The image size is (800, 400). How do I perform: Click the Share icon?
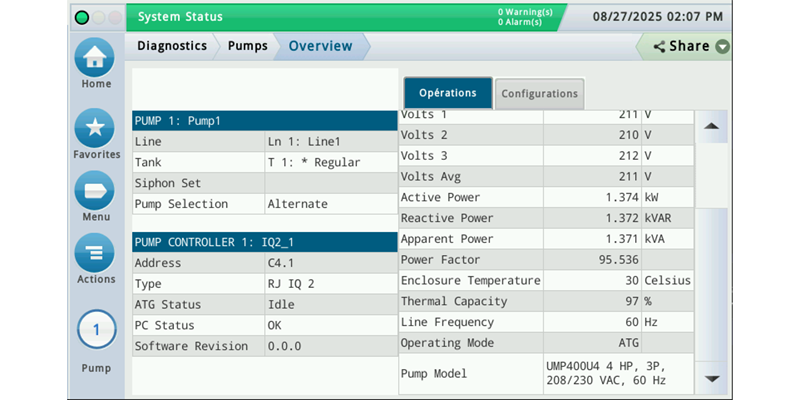(x=659, y=46)
